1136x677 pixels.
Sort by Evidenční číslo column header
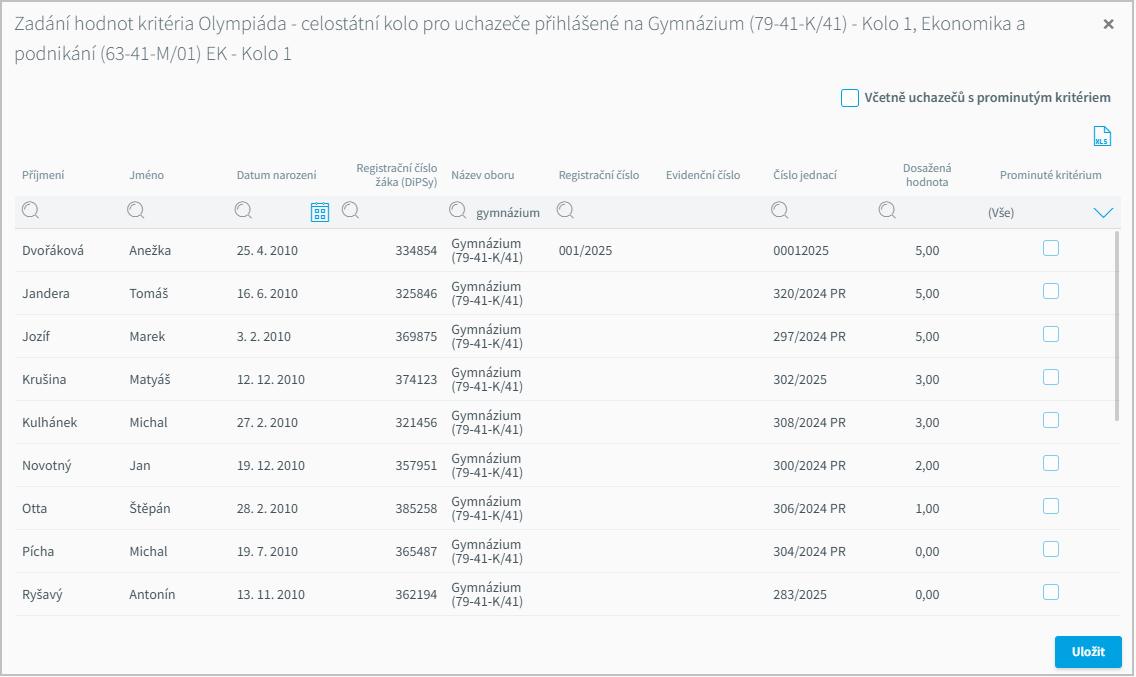point(703,175)
